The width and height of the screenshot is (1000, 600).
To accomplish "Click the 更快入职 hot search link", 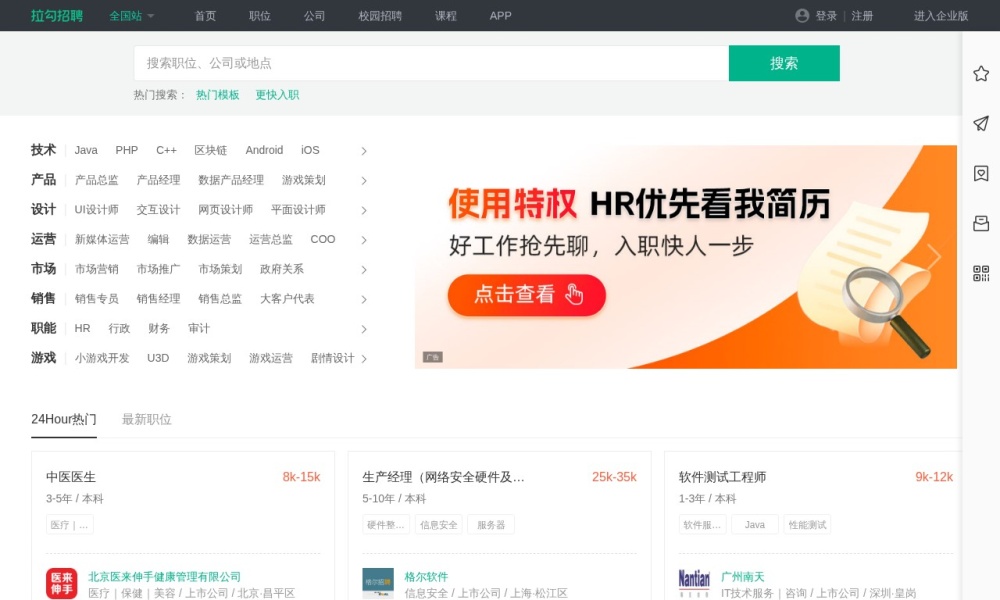I will 277,95.
